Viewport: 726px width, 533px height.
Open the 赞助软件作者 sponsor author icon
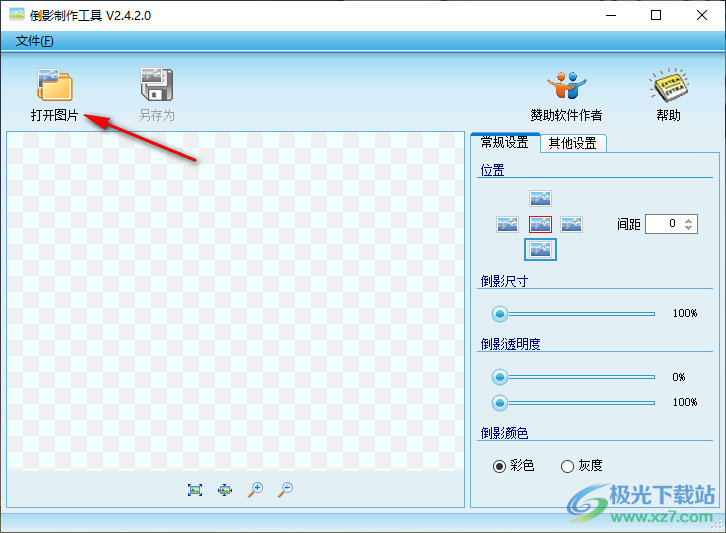(x=566, y=85)
